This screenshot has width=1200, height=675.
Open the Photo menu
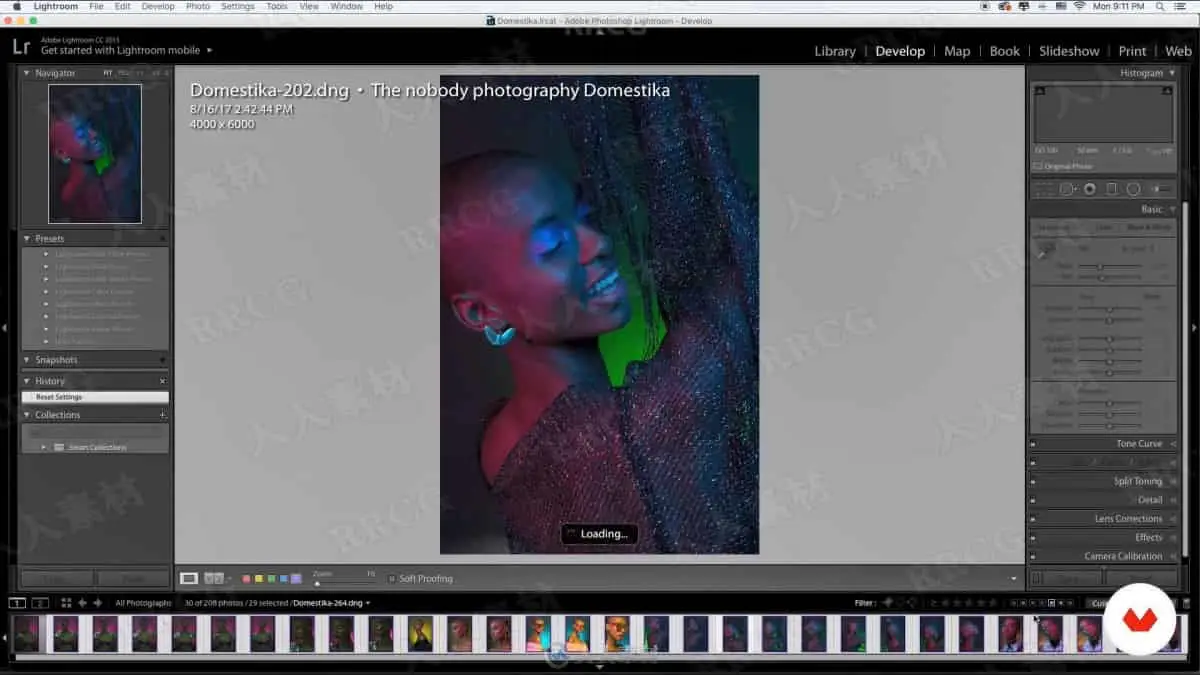click(x=198, y=6)
